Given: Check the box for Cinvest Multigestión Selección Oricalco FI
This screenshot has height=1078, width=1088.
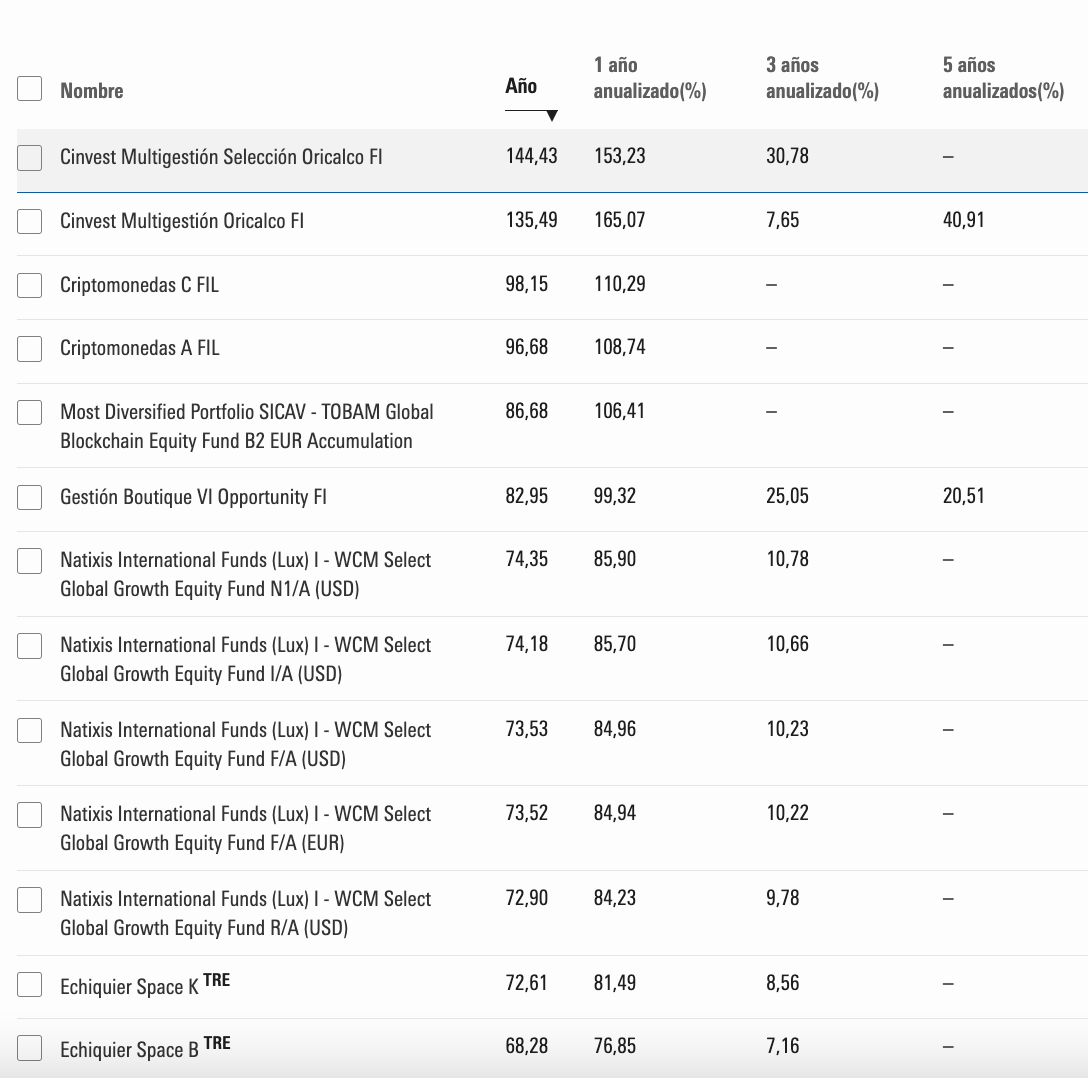Looking at the screenshot, I should [x=29, y=157].
